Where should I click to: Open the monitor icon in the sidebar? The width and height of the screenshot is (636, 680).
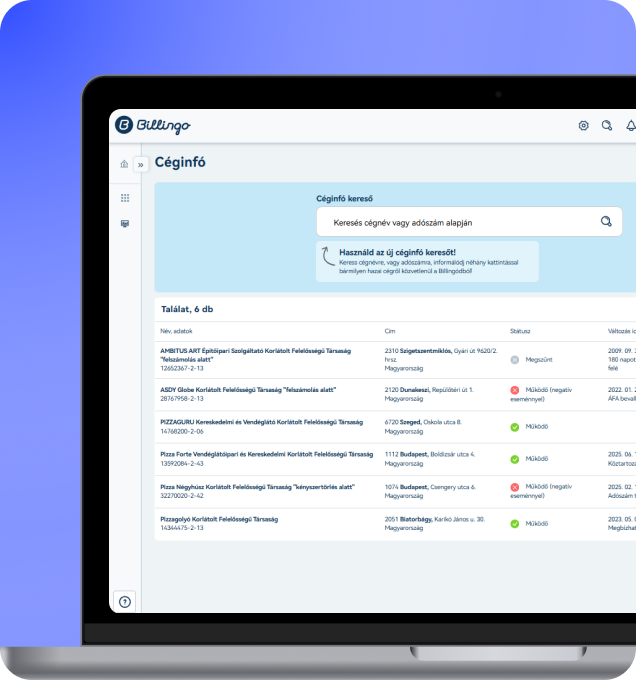click(x=125, y=223)
